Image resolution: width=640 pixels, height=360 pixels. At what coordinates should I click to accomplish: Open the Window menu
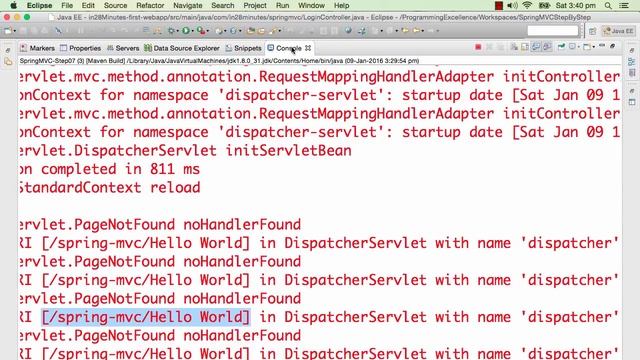coord(311,5)
